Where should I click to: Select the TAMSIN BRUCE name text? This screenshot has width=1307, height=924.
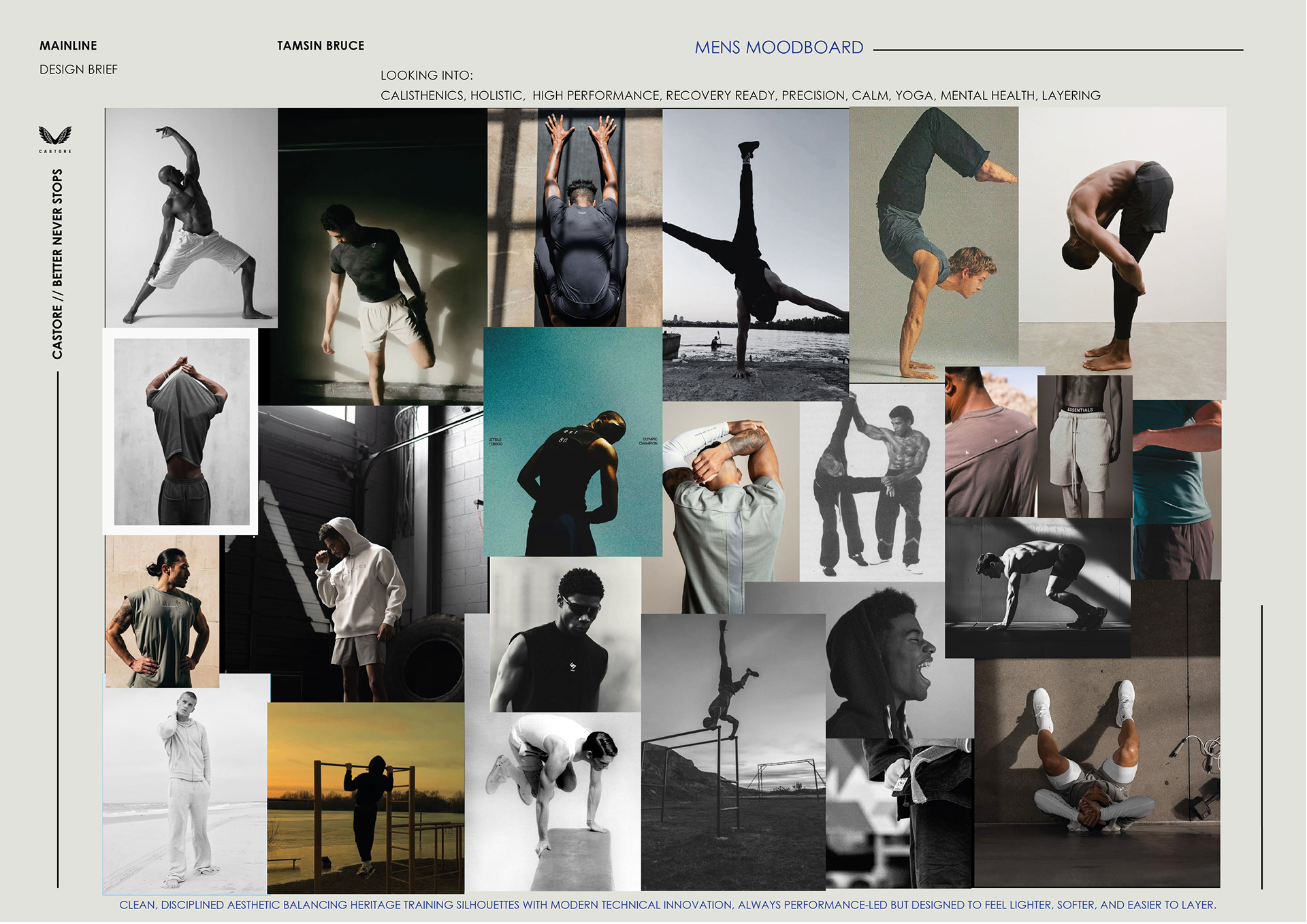coord(321,46)
